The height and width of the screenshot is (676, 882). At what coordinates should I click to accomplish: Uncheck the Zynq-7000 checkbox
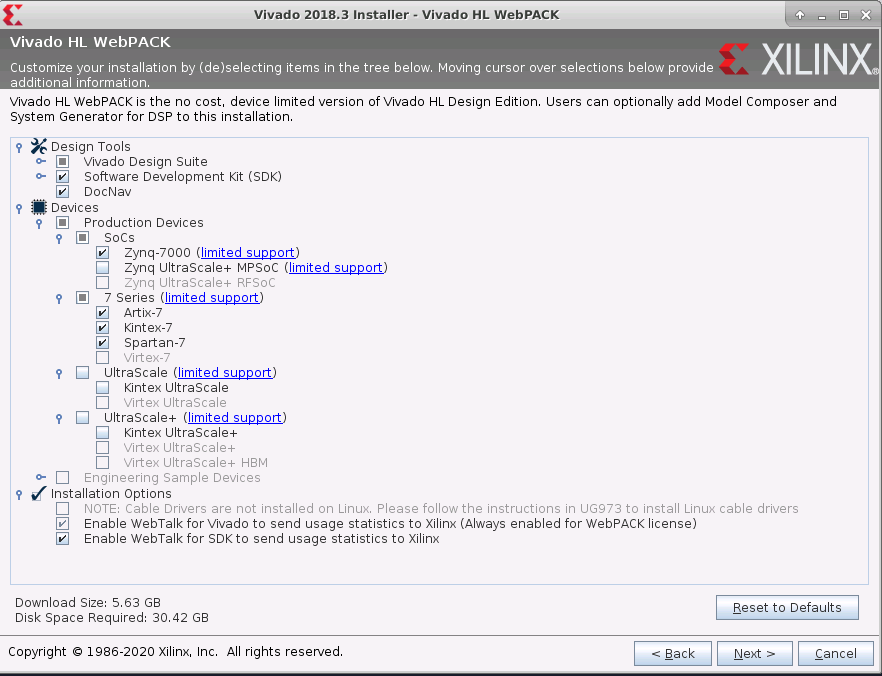102,253
